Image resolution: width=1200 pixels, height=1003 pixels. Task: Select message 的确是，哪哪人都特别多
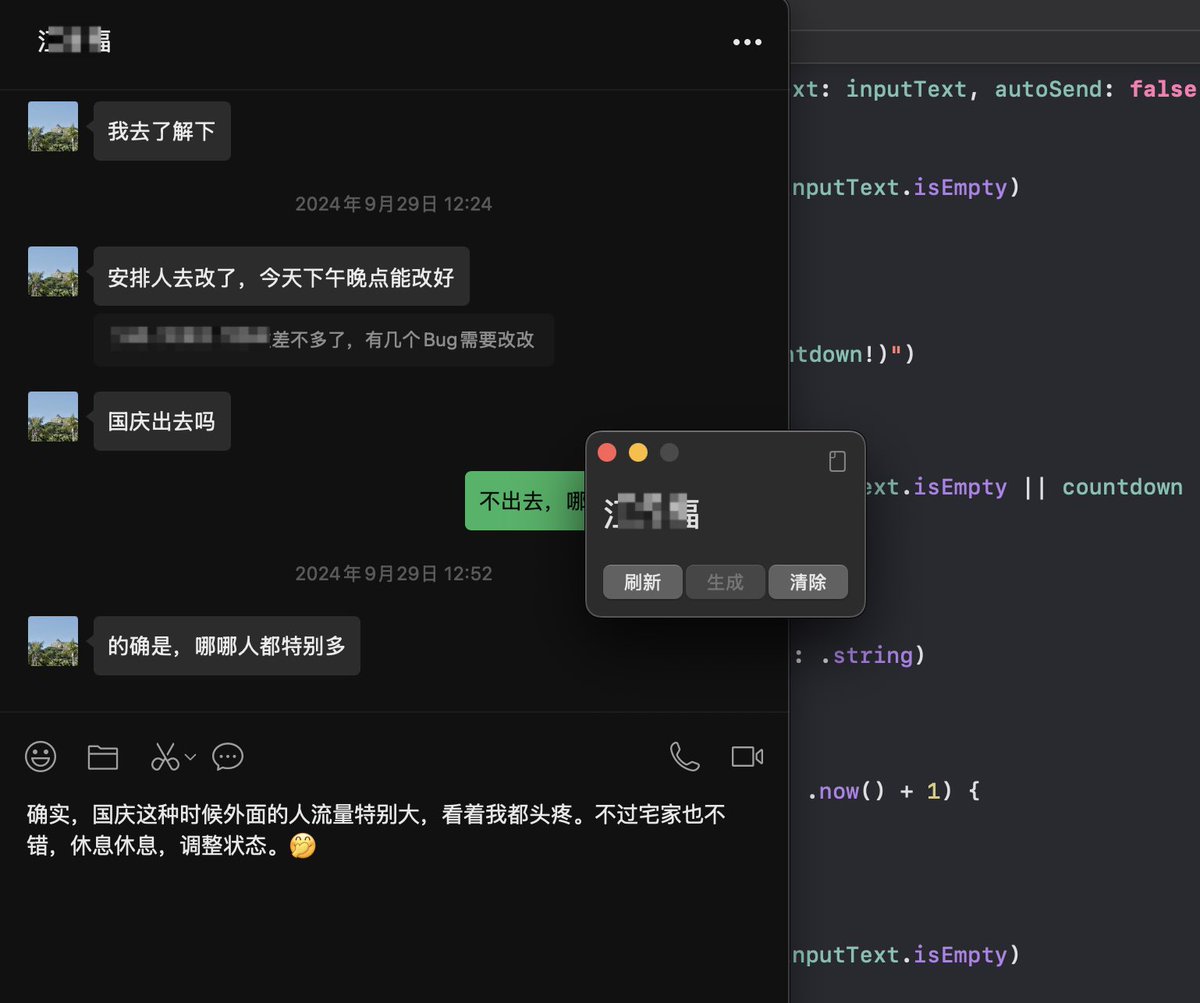(227, 646)
